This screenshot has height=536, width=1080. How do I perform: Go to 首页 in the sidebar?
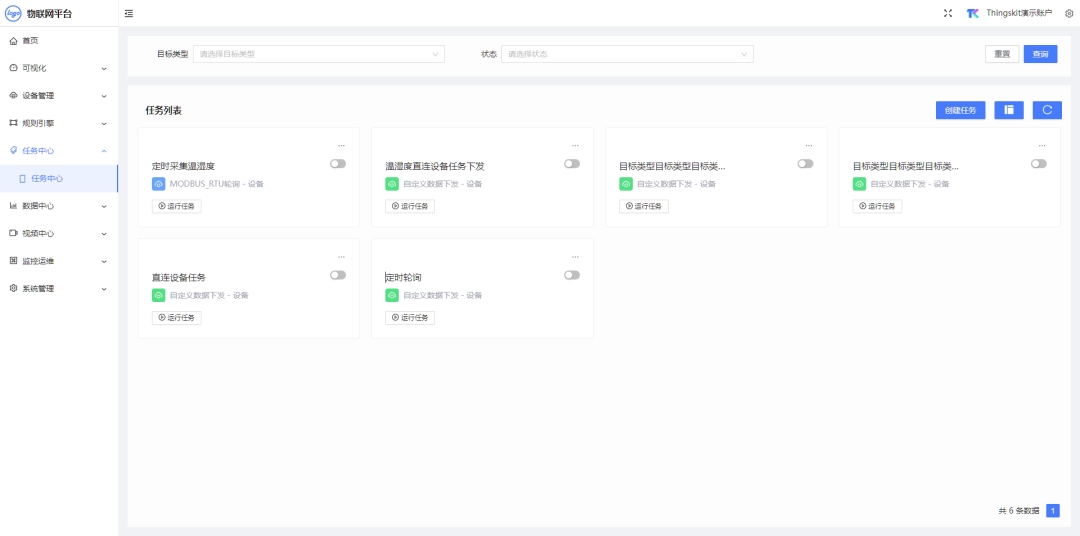pos(30,41)
